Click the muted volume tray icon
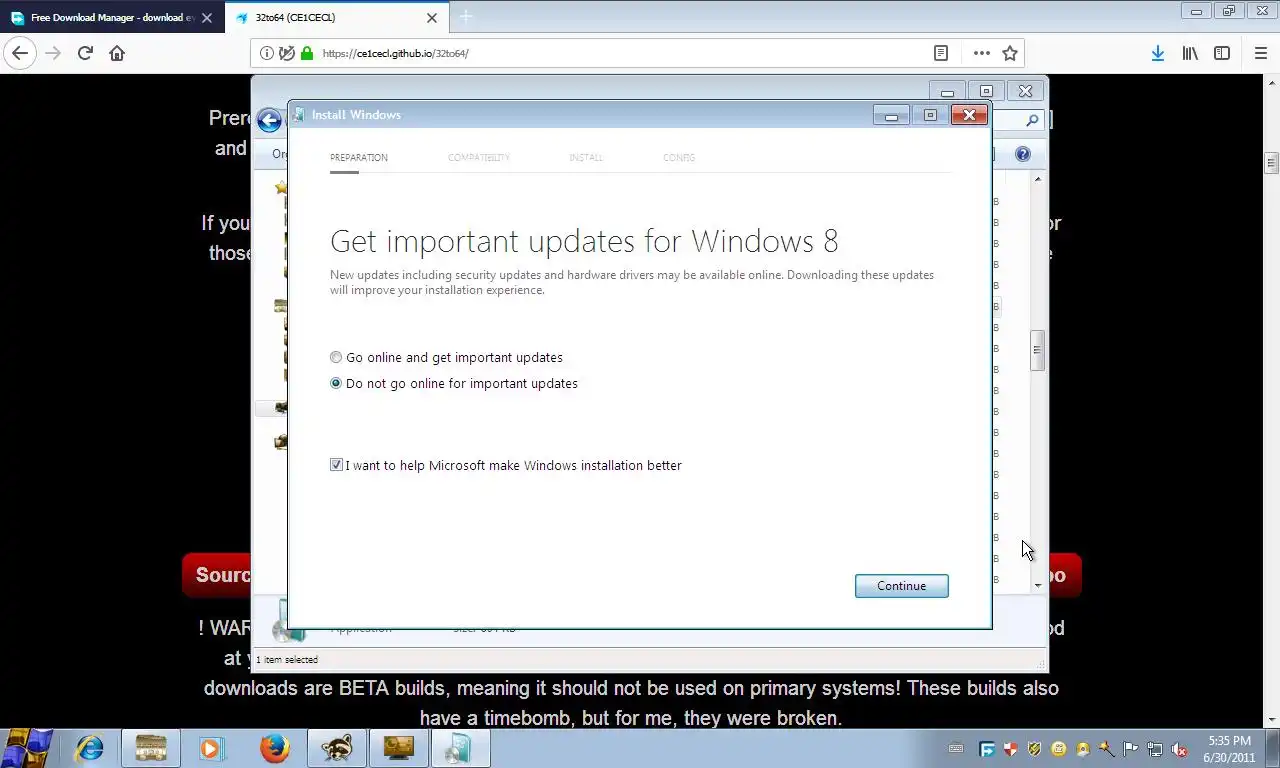The height and width of the screenshot is (768, 1280). pos(1179,749)
